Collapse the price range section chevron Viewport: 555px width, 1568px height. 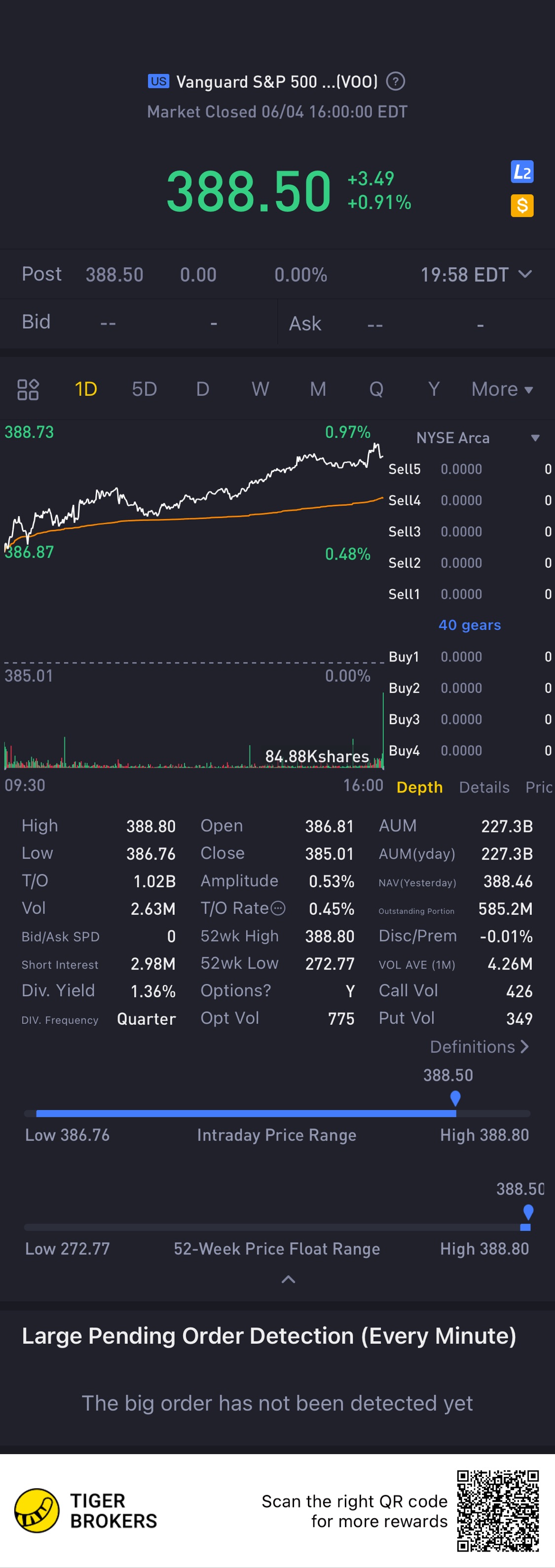tap(288, 1280)
